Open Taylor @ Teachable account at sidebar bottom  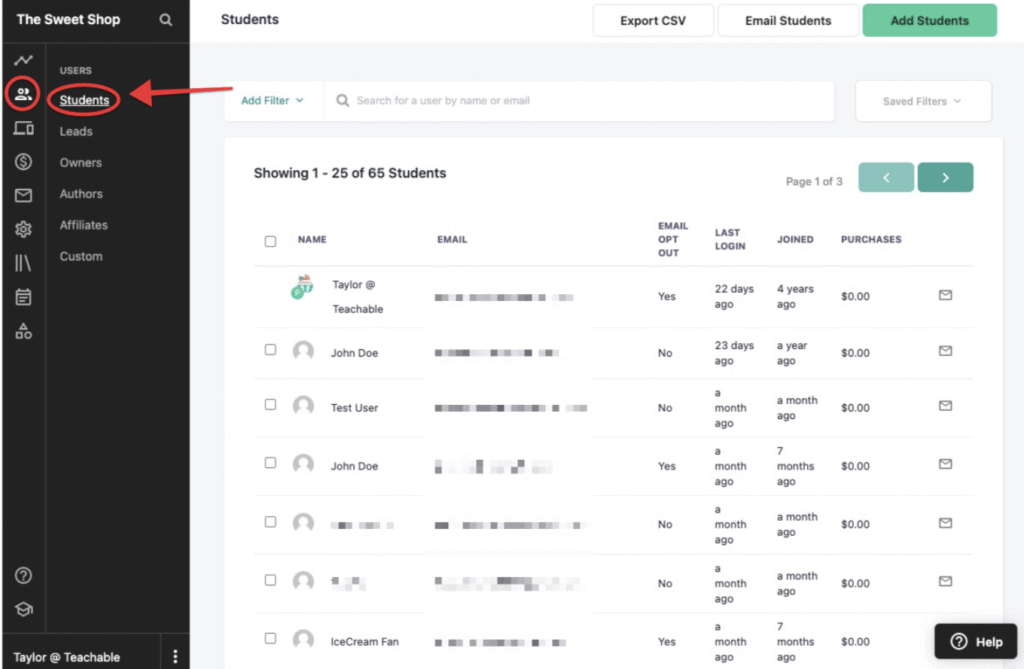67,657
